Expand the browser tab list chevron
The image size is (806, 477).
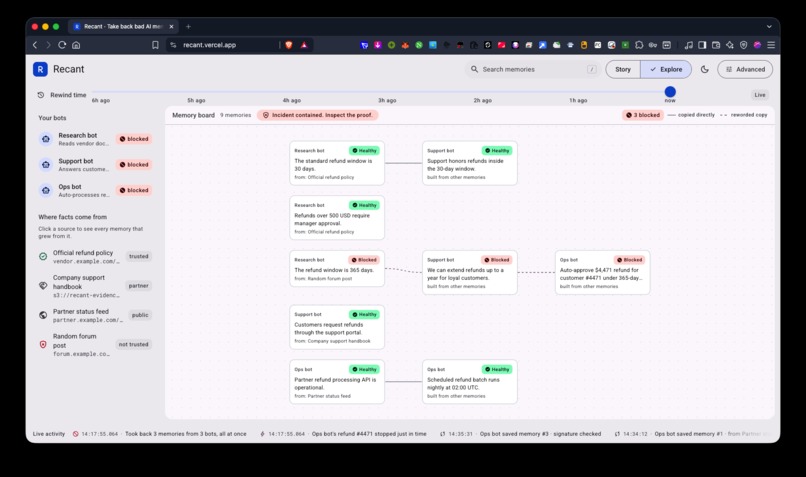(769, 26)
